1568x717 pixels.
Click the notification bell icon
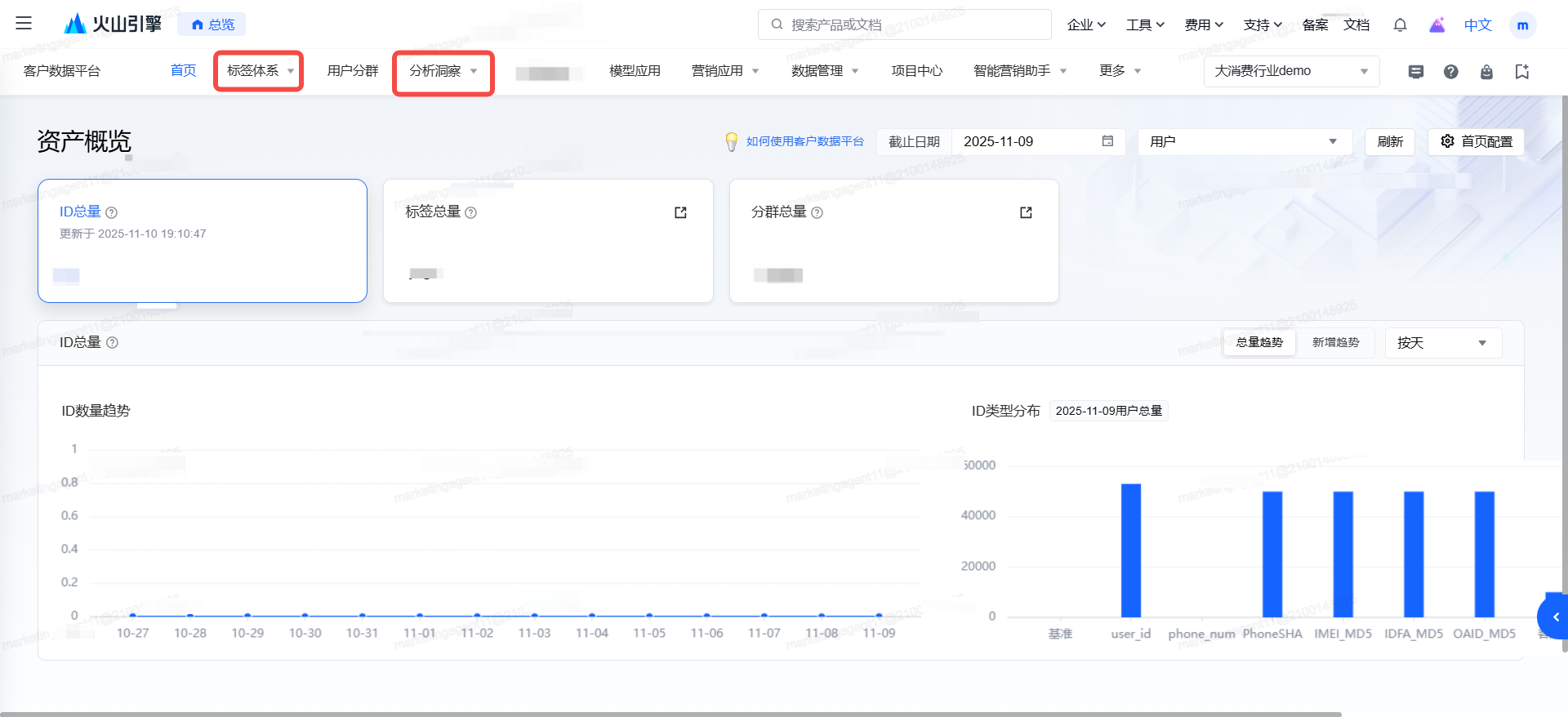click(x=1400, y=24)
